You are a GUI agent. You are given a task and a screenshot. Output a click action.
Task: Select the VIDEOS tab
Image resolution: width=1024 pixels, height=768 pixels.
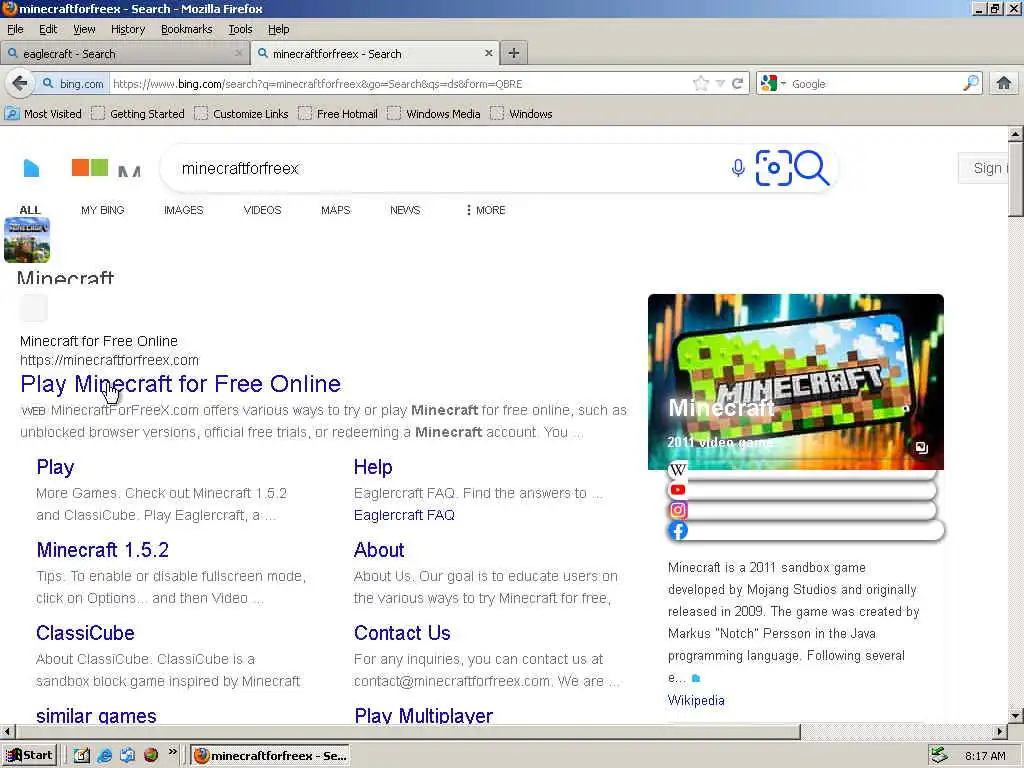coord(263,210)
